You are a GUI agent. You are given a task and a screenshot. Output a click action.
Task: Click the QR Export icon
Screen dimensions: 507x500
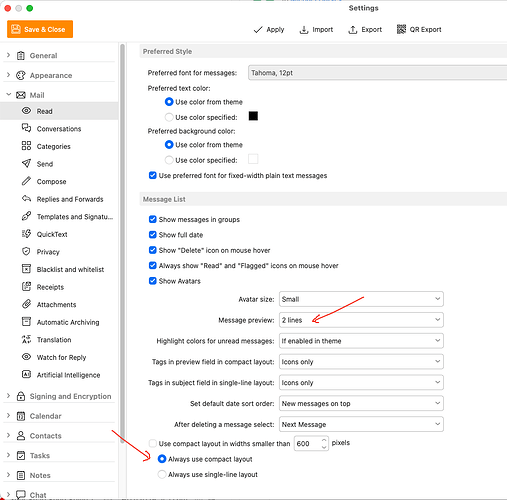(401, 29)
